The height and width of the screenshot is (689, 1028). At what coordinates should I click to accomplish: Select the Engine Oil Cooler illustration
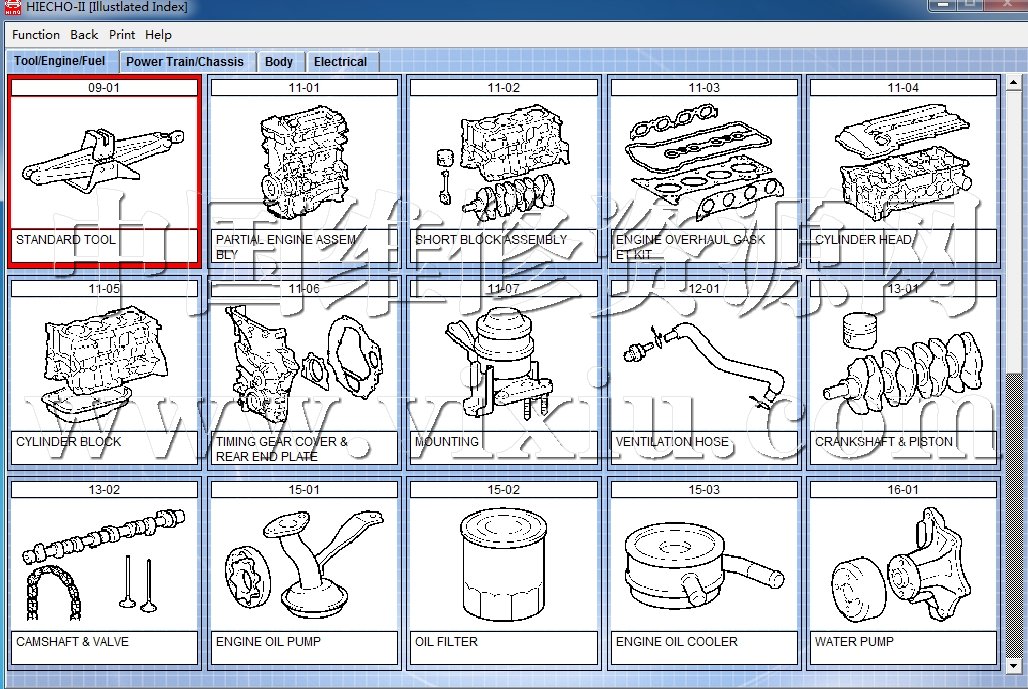coord(704,565)
